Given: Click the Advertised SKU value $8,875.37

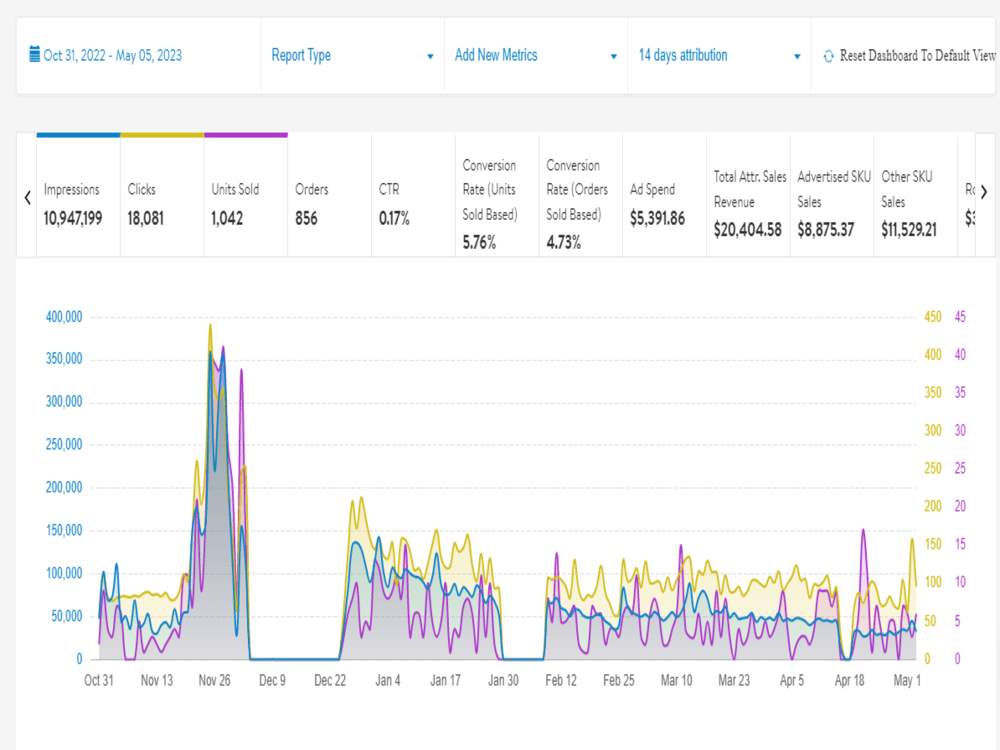Looking at the screenshot, I should click(825, 230).
